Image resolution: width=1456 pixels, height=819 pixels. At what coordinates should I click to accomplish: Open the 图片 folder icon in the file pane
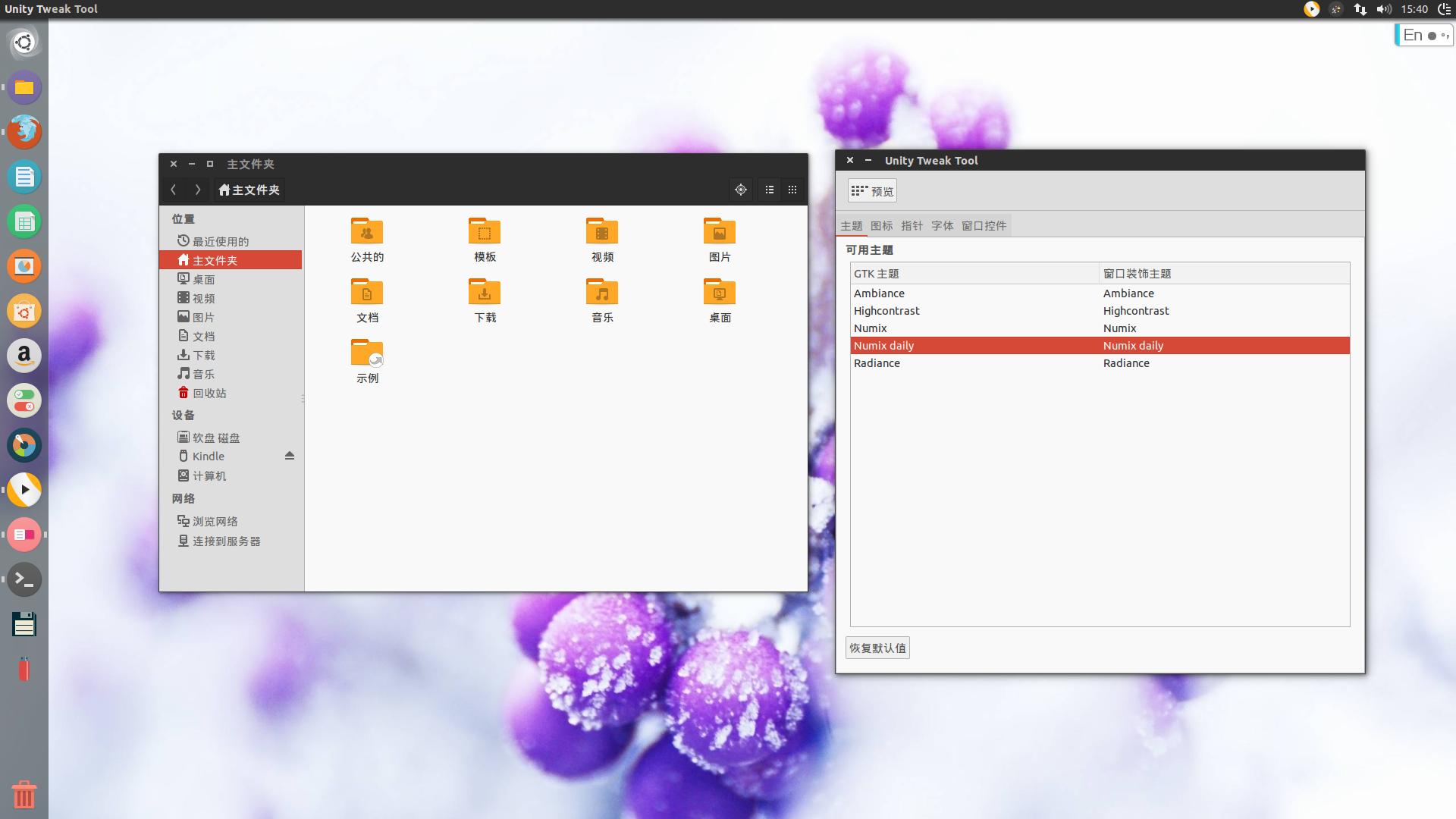(720, 240)
